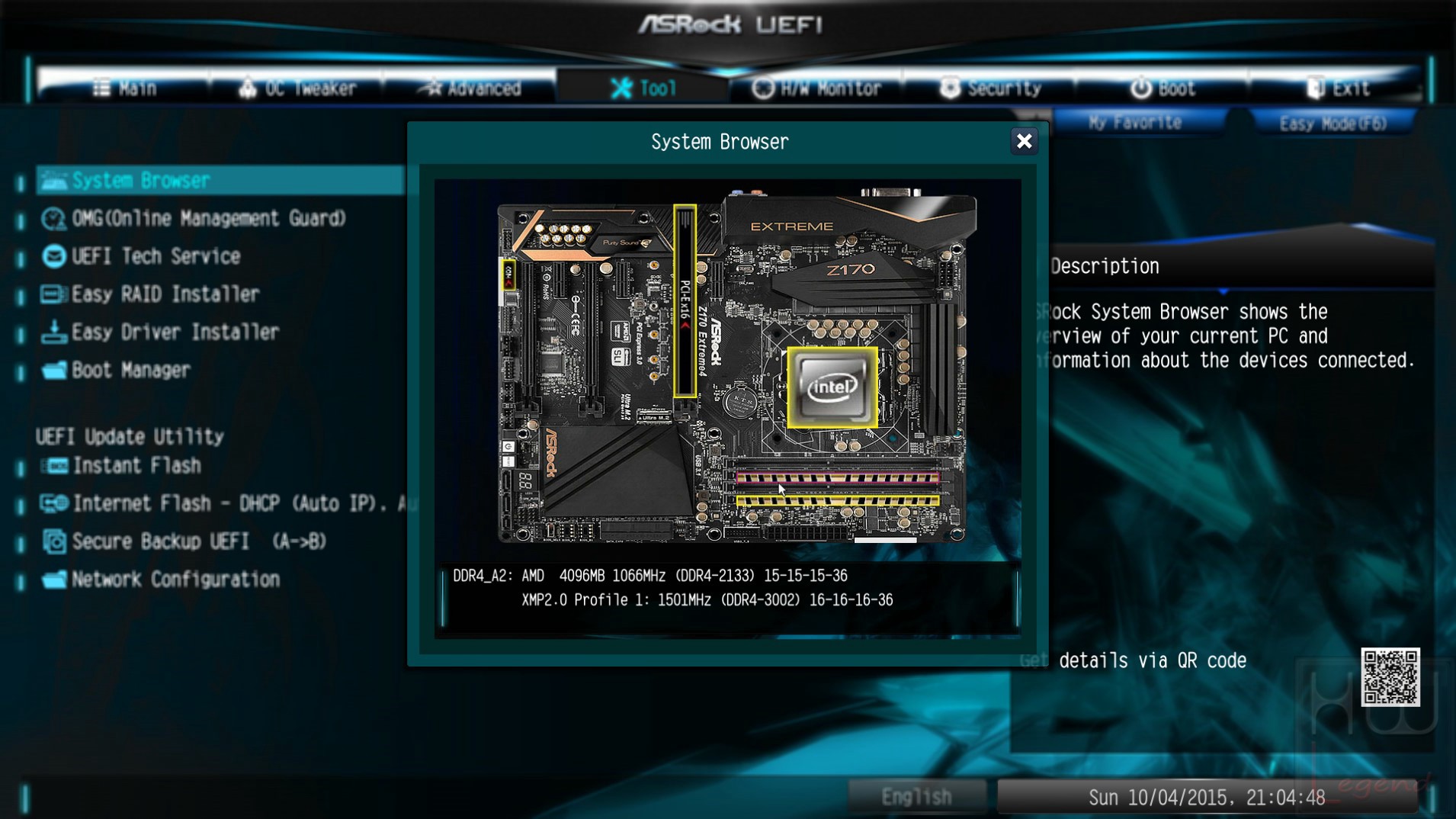1456x819 pixels.
Task: Click the Main tab list icon
Action: pyautogui.click(x=101, y=88)
